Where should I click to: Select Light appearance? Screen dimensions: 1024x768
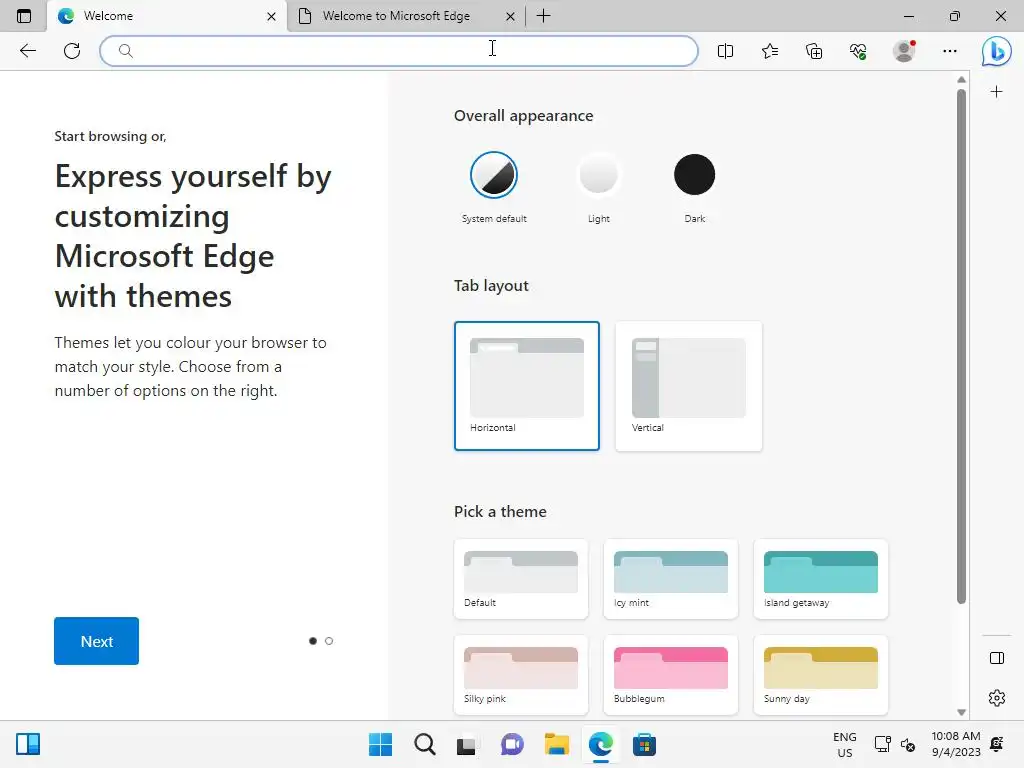598,175
